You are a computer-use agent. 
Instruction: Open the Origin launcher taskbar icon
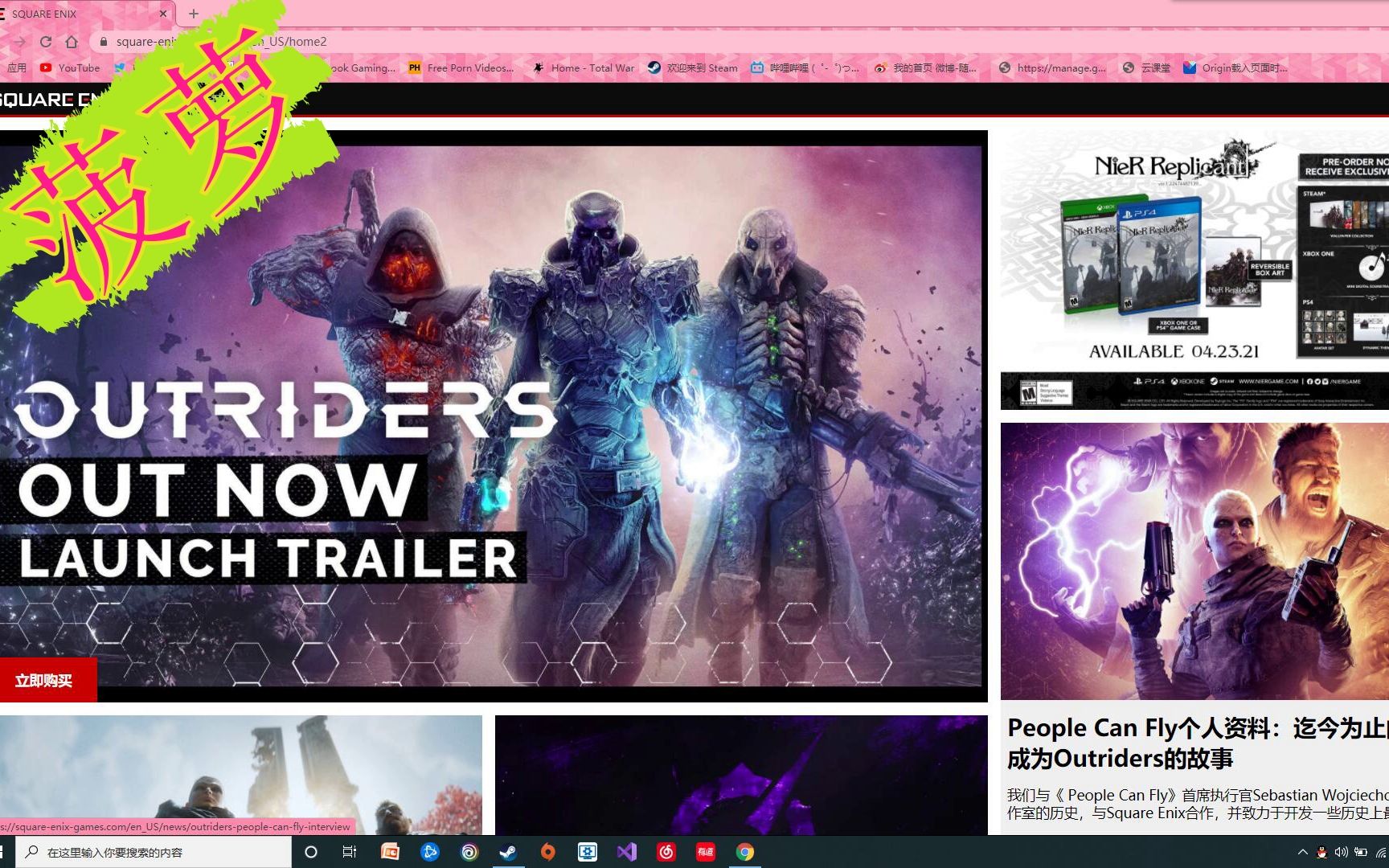(547, 852)
